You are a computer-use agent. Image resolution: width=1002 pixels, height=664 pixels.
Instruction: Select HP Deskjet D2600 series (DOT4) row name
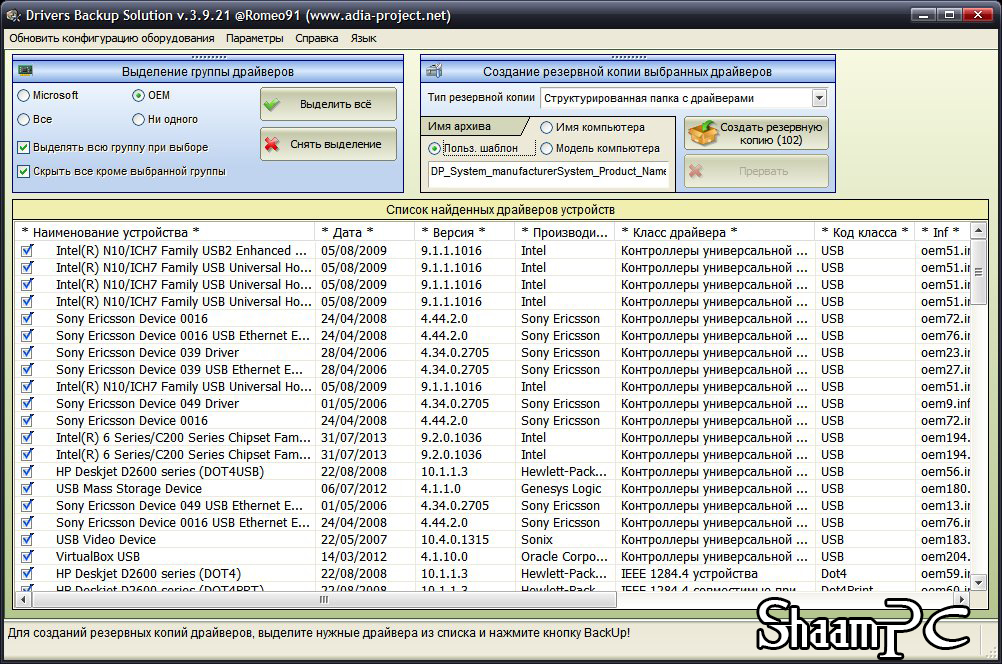pyautogui.click(x=148, y=574)
